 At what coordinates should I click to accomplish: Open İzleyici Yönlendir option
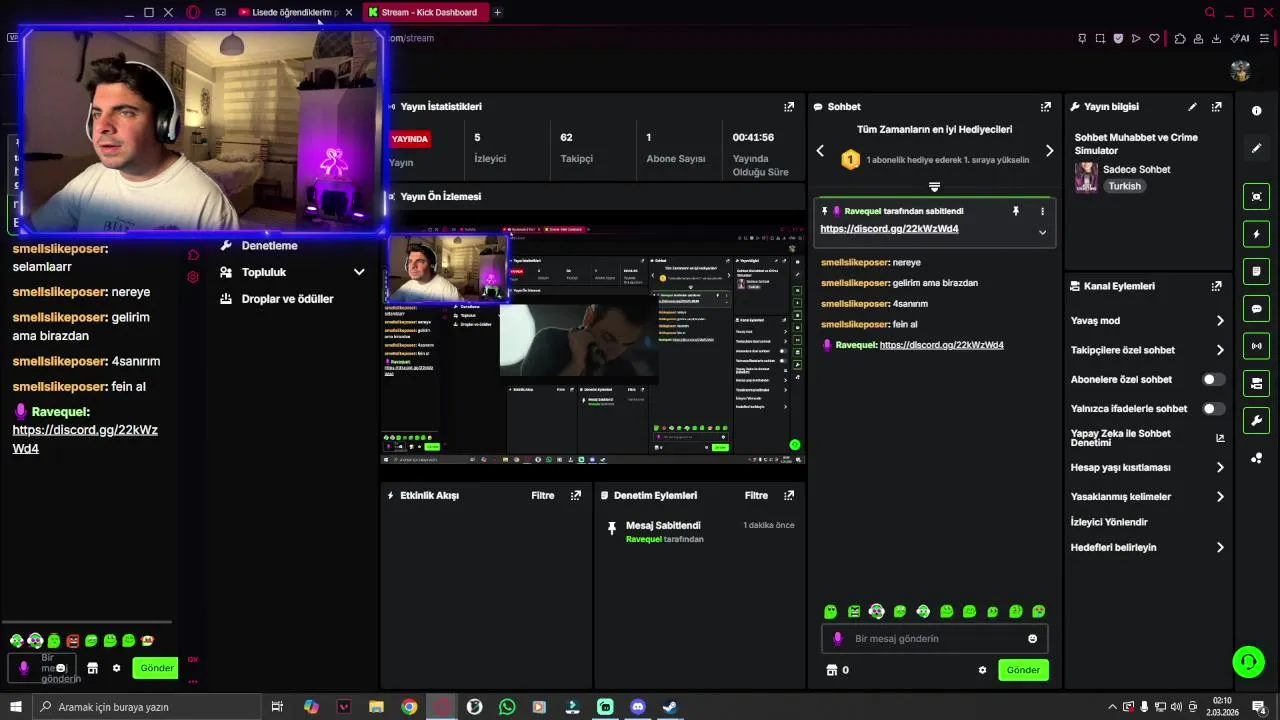(1109, 522)
